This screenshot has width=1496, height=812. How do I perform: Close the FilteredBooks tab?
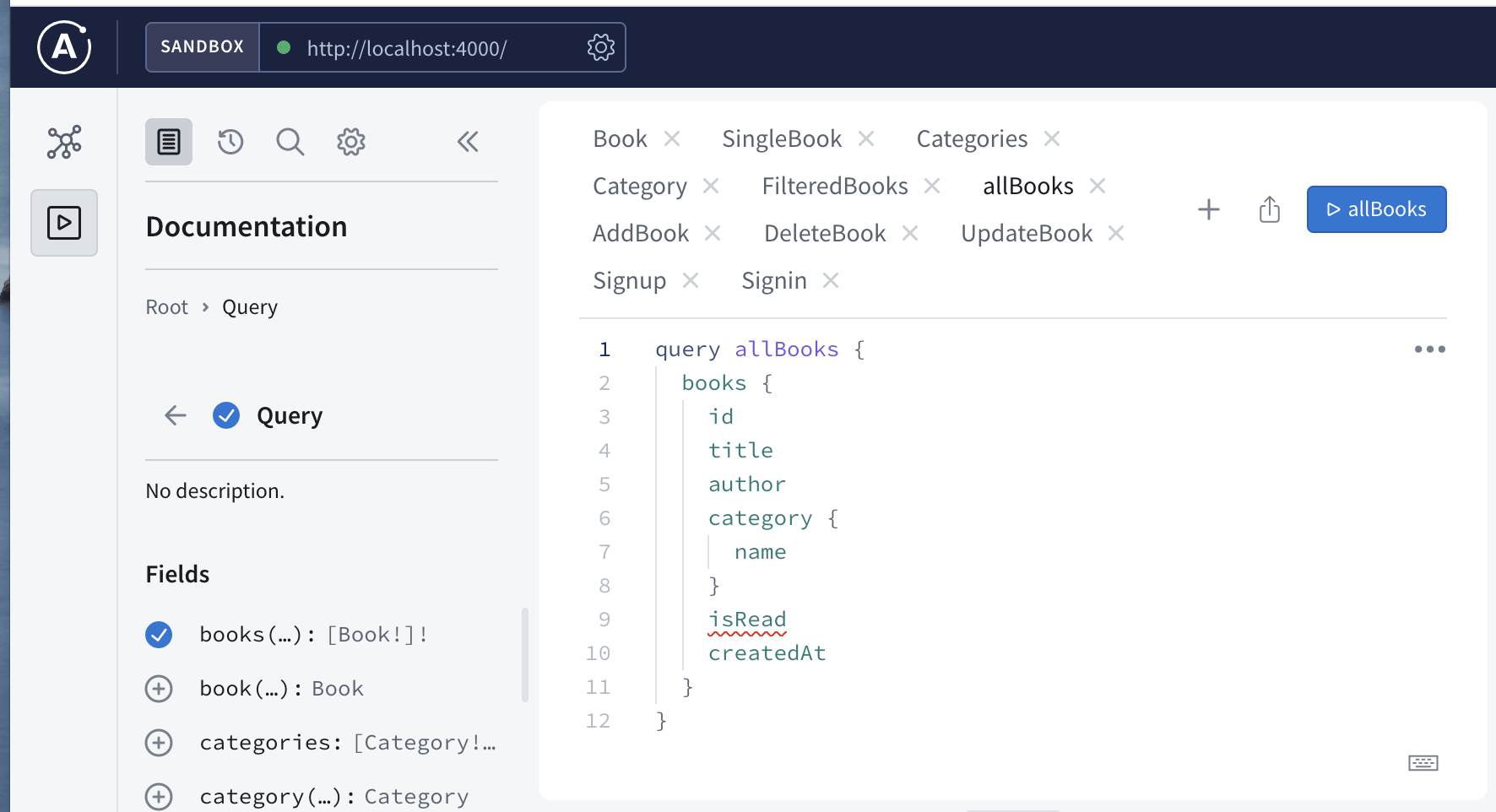click(x=932, y=186)
